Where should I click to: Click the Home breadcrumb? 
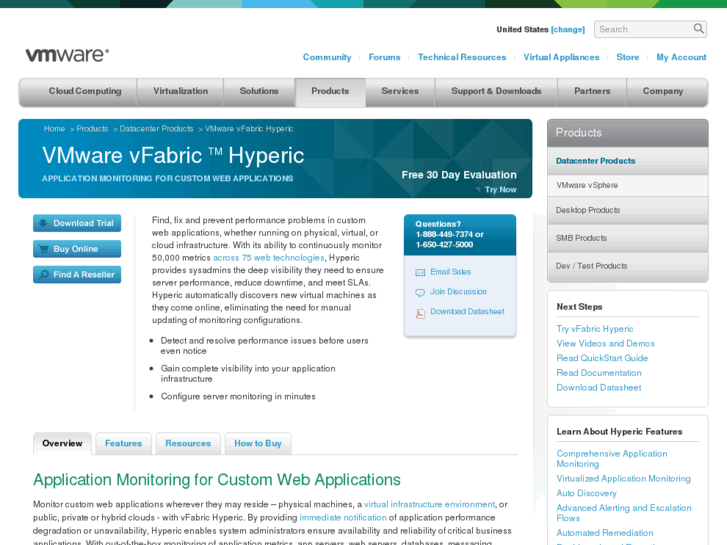tap(54, 128)
